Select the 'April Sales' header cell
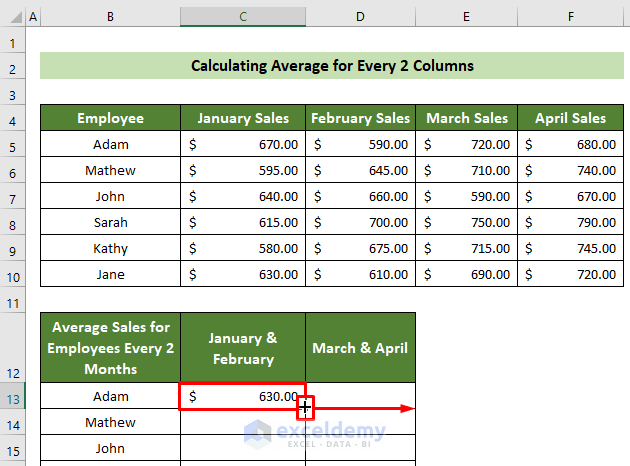This screenshot has width=630, height=466. (x=570, y=118)
